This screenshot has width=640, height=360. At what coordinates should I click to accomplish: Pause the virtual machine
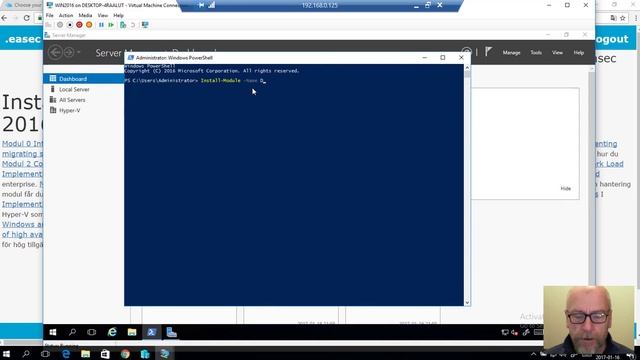point(101,25)
